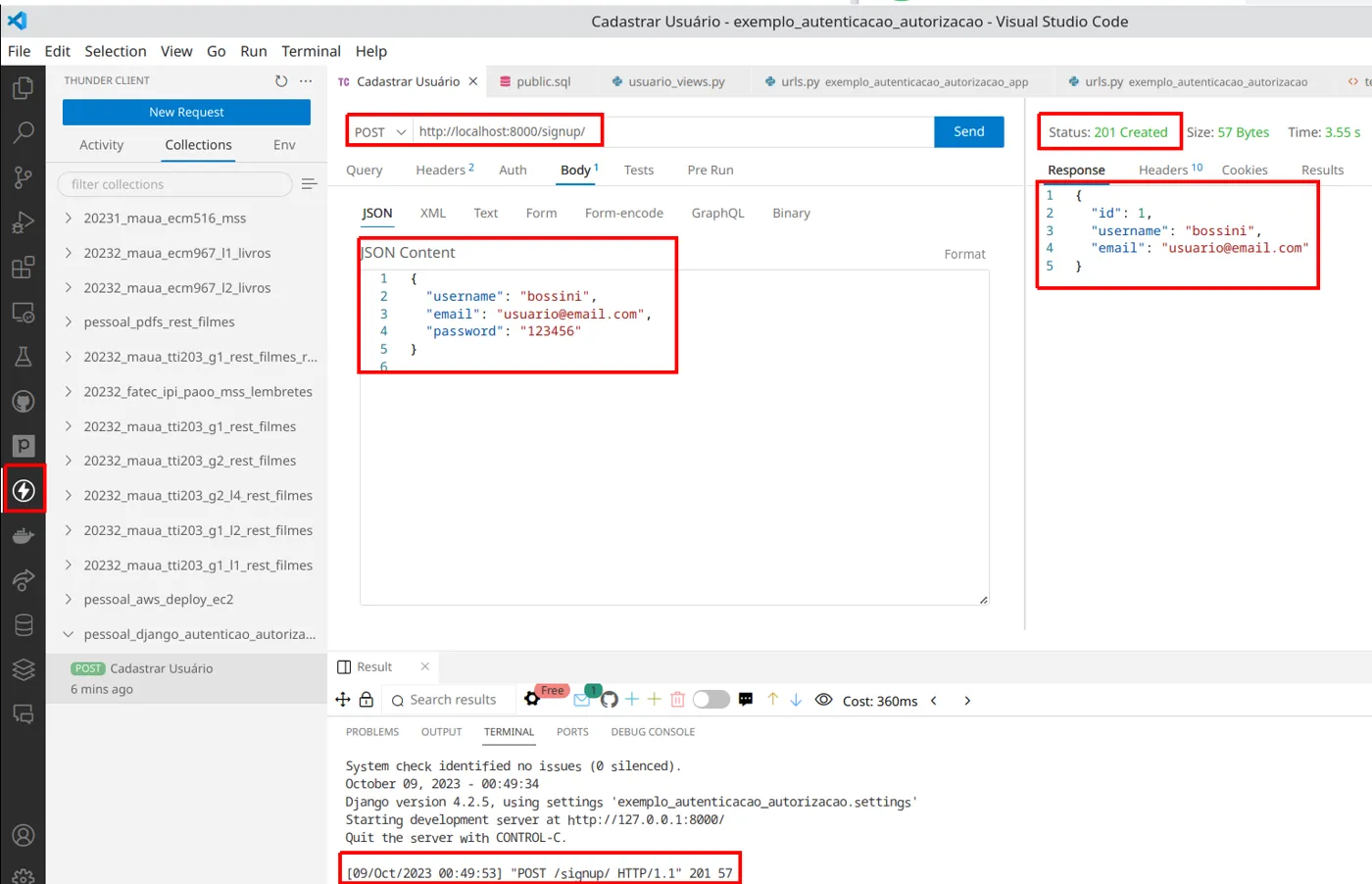This screenshot has width=1372, height=884.
Task: Open the Terminal menu
Action: (311, 51)
